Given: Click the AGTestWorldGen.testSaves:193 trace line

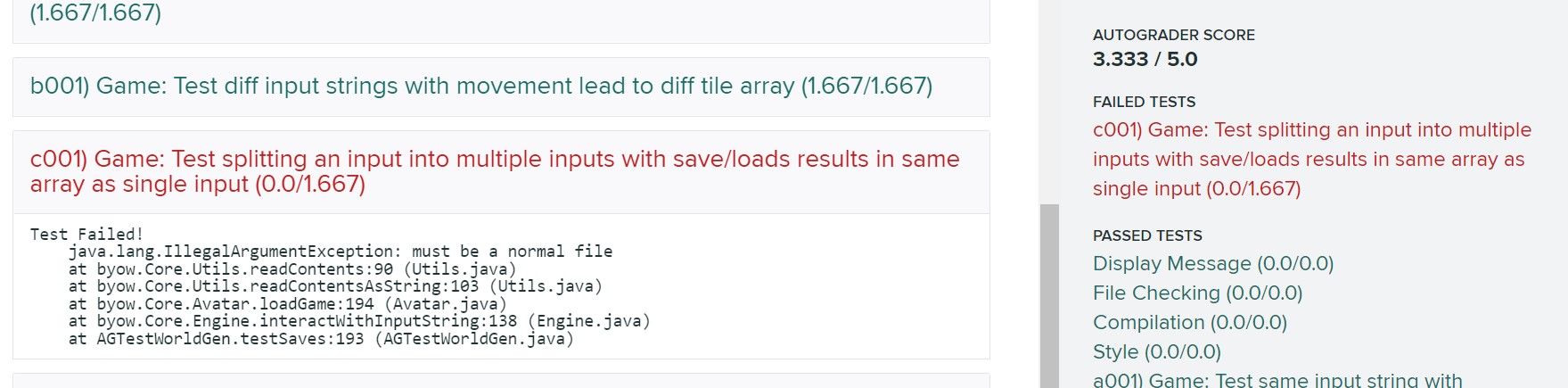Looking at the screenshot, I should [321, 339].
